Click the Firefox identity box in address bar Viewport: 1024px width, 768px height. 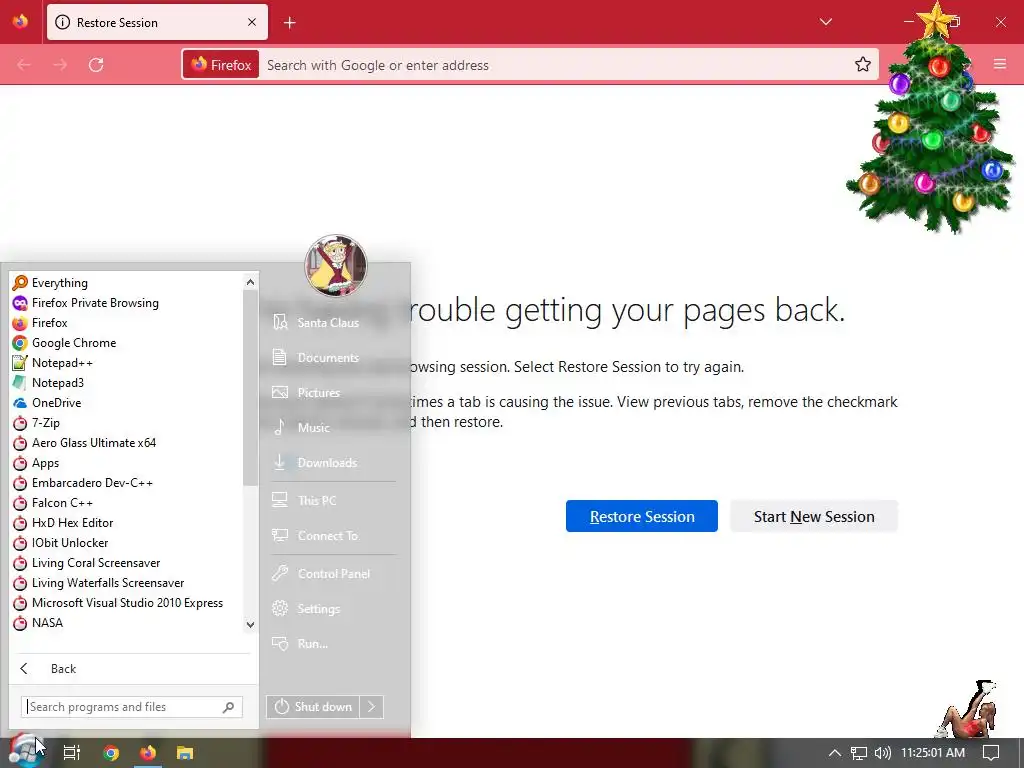point(221,65)
